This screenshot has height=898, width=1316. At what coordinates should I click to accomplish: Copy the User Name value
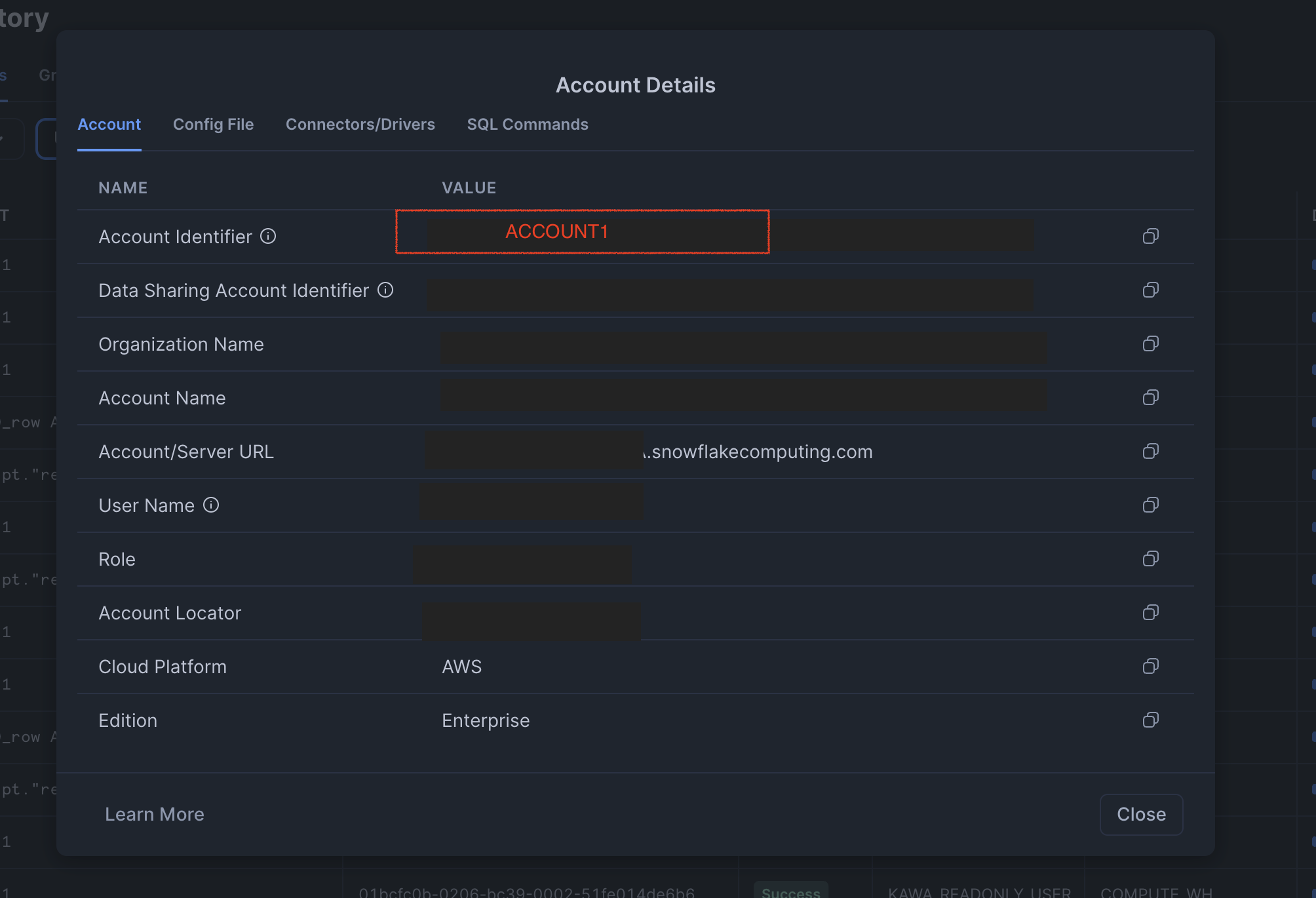click(1150, 505)
